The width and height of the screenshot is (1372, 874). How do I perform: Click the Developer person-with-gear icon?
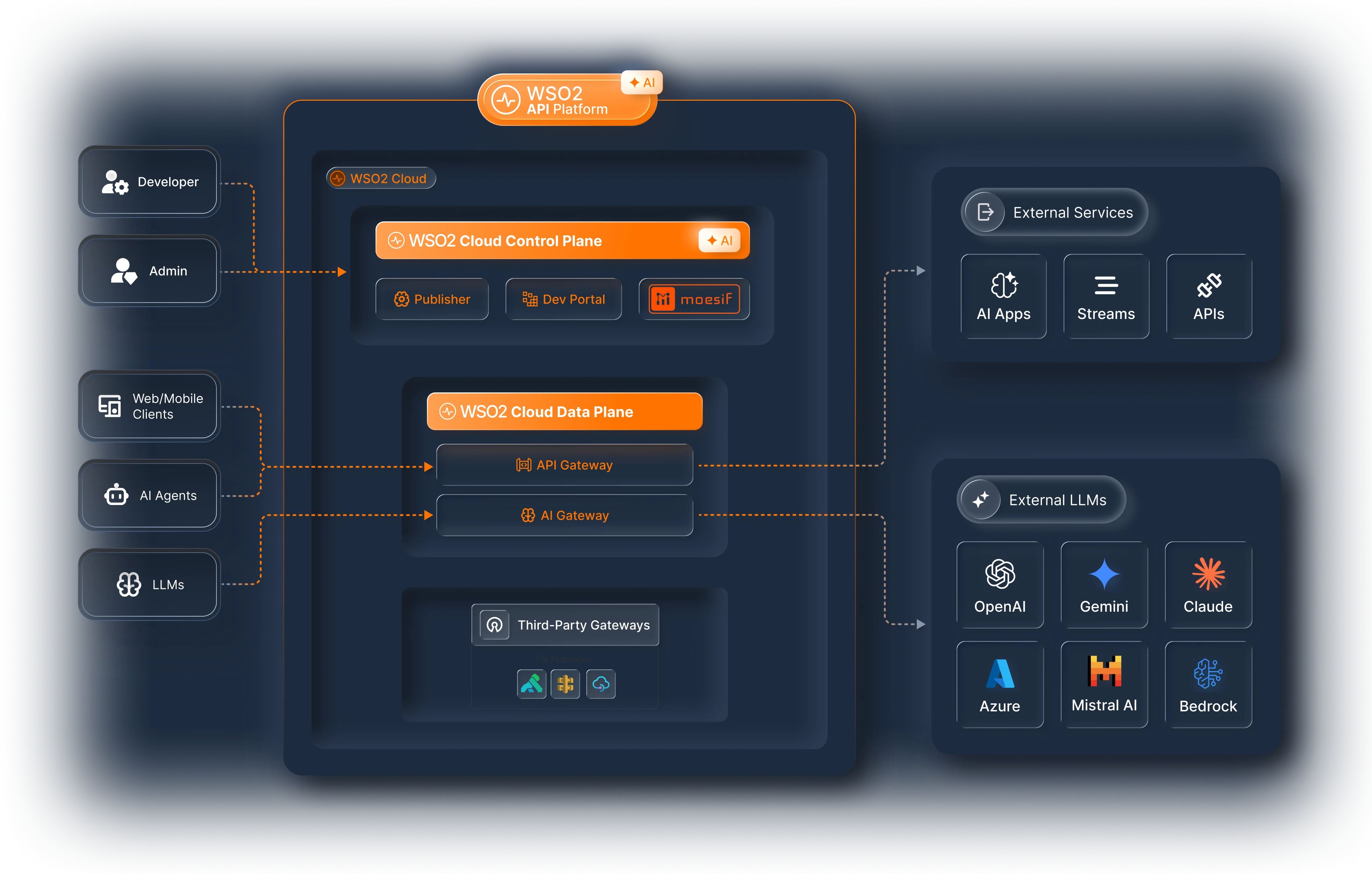click(x=115, y=182)
